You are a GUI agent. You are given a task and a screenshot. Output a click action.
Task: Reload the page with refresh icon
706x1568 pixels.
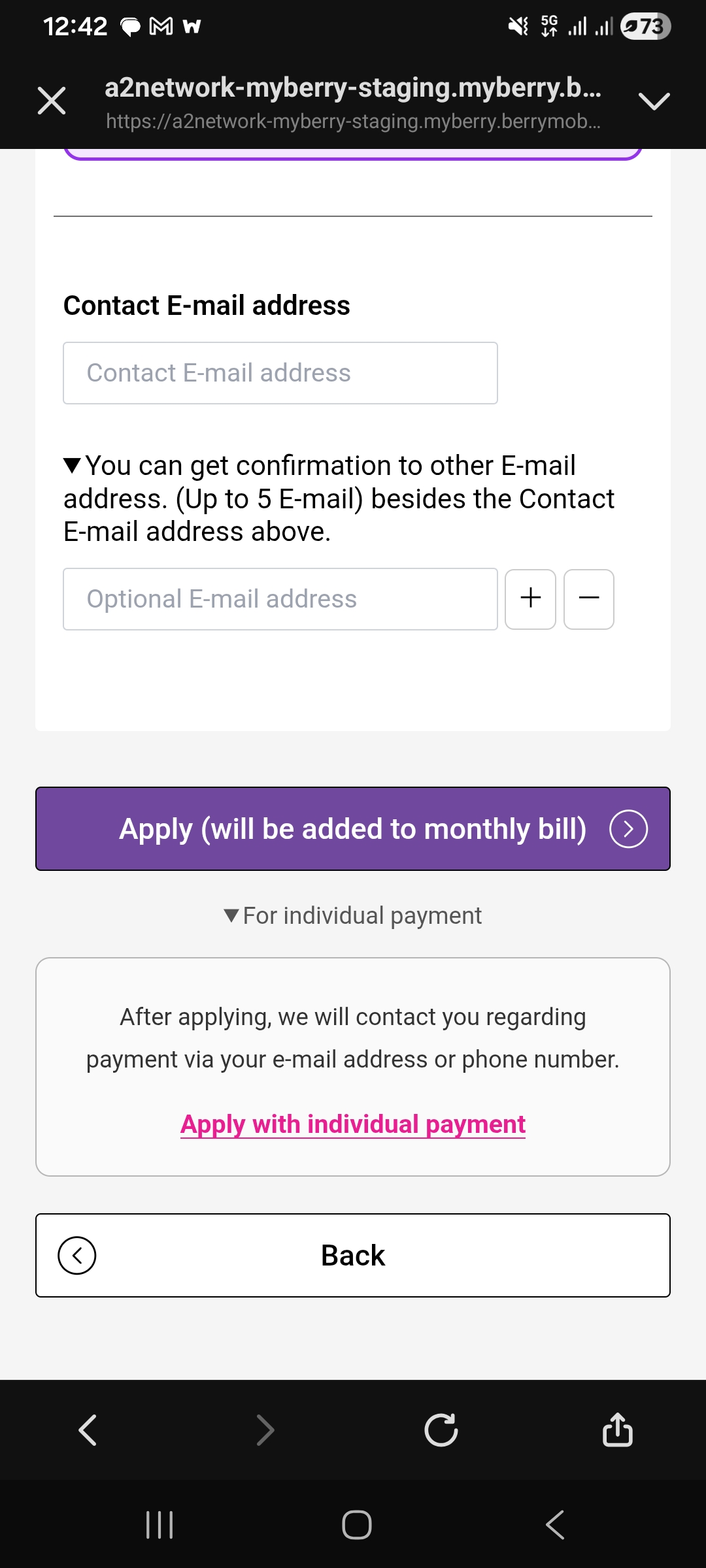click(x=441, y=1430)
